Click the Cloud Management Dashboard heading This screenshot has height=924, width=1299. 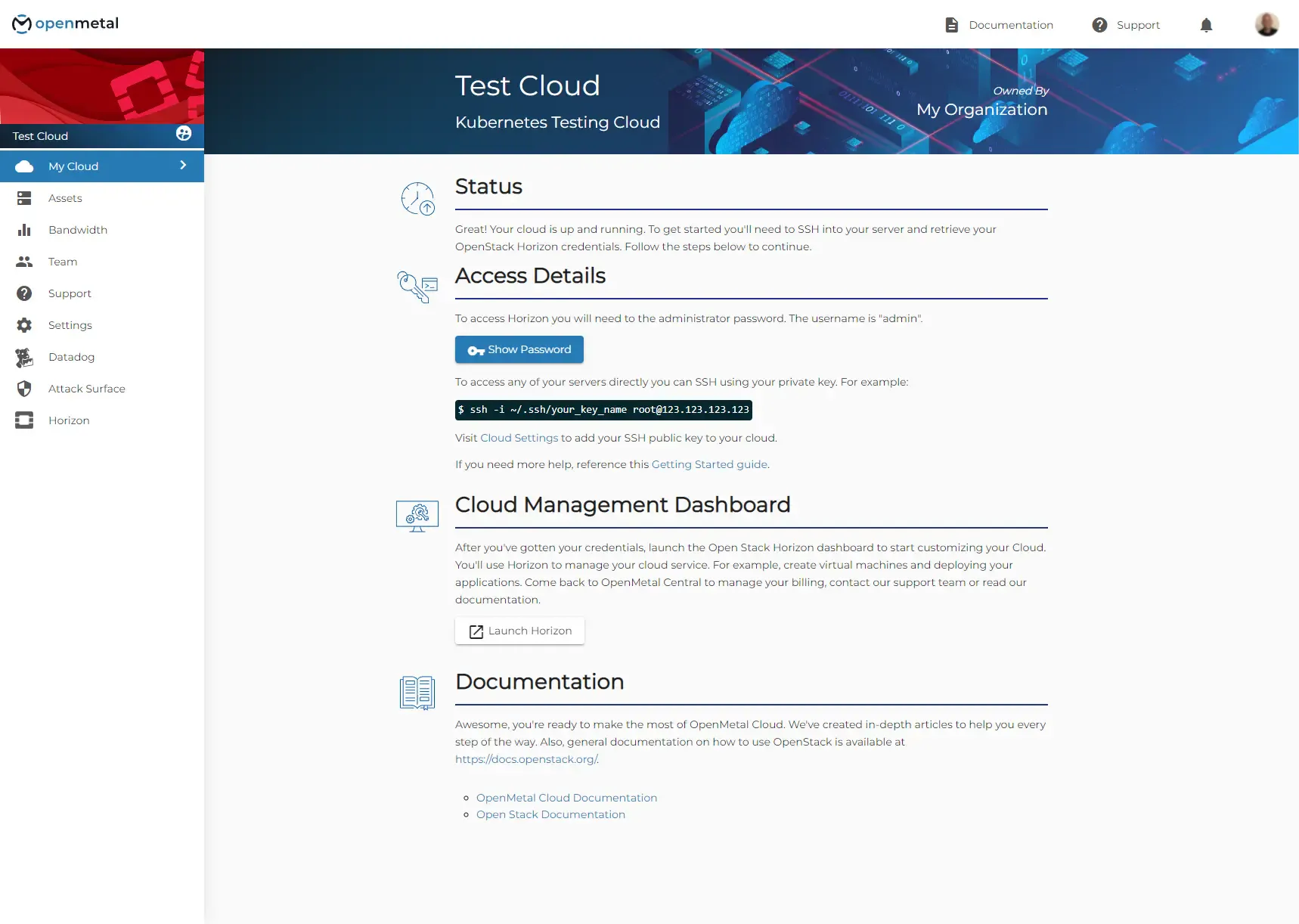coord(622,505)
